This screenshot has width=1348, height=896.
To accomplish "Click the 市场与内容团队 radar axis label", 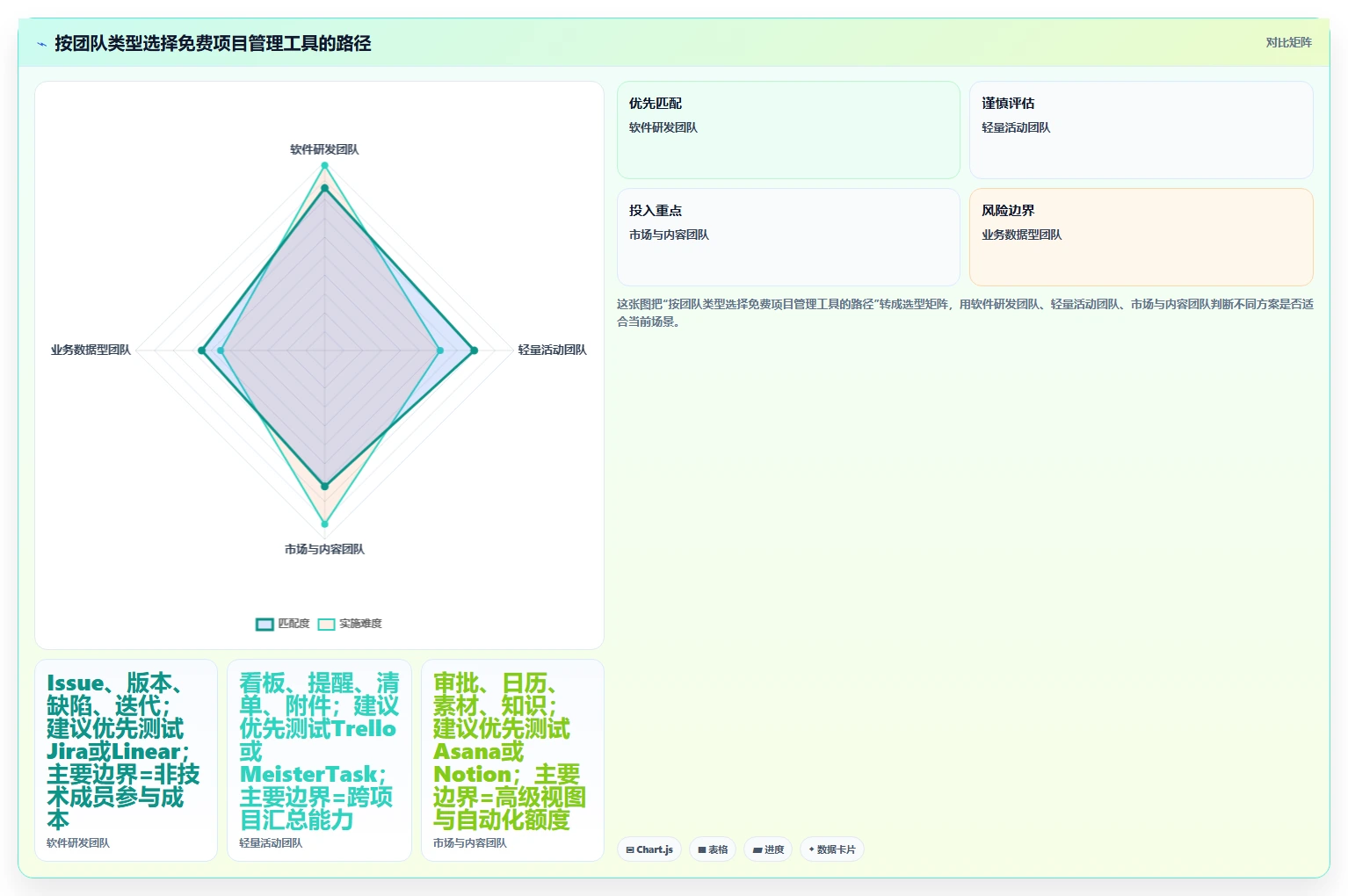I will pyautogui.click(x=324, y=549).
